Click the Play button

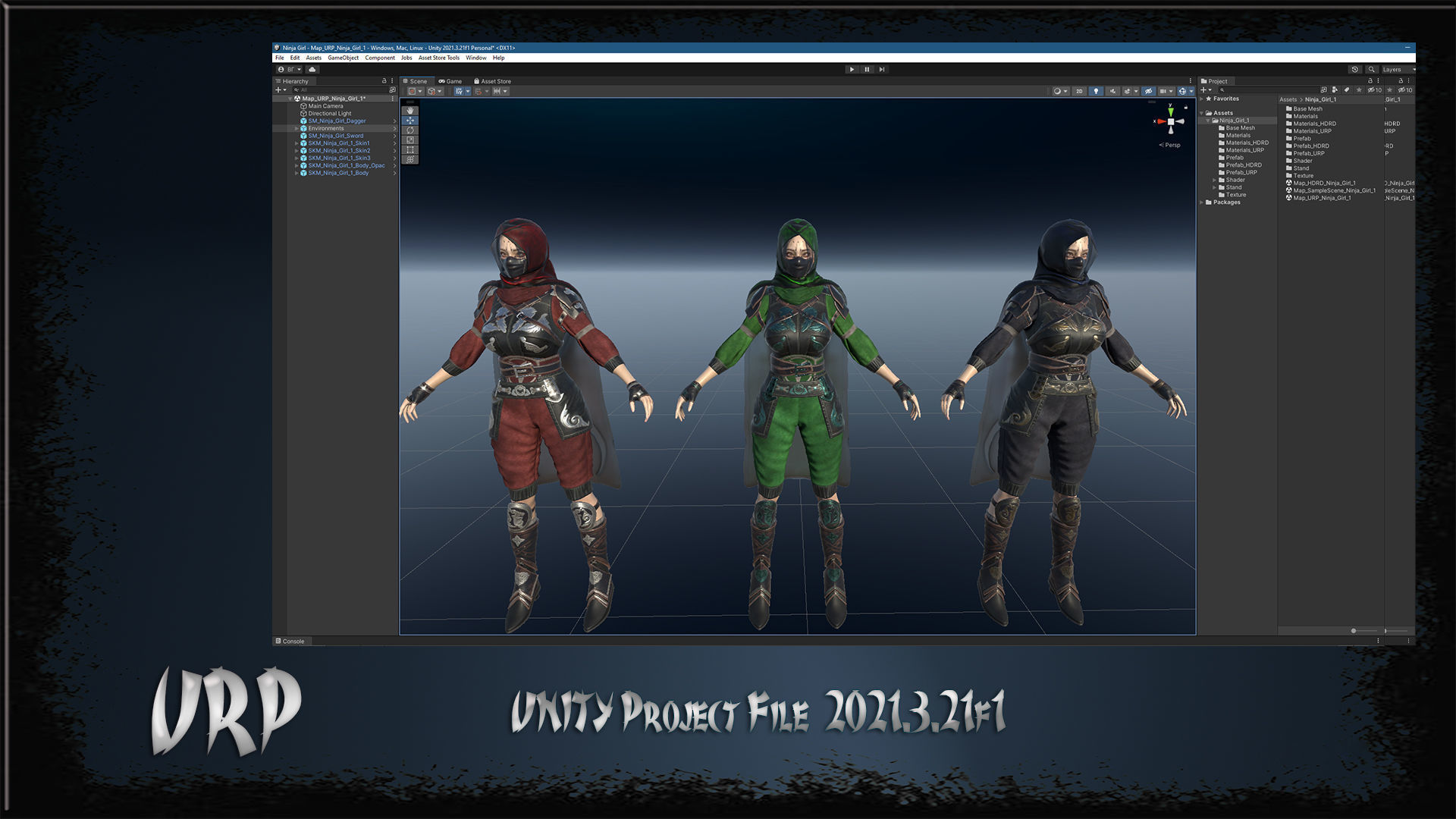coord(852,69)
